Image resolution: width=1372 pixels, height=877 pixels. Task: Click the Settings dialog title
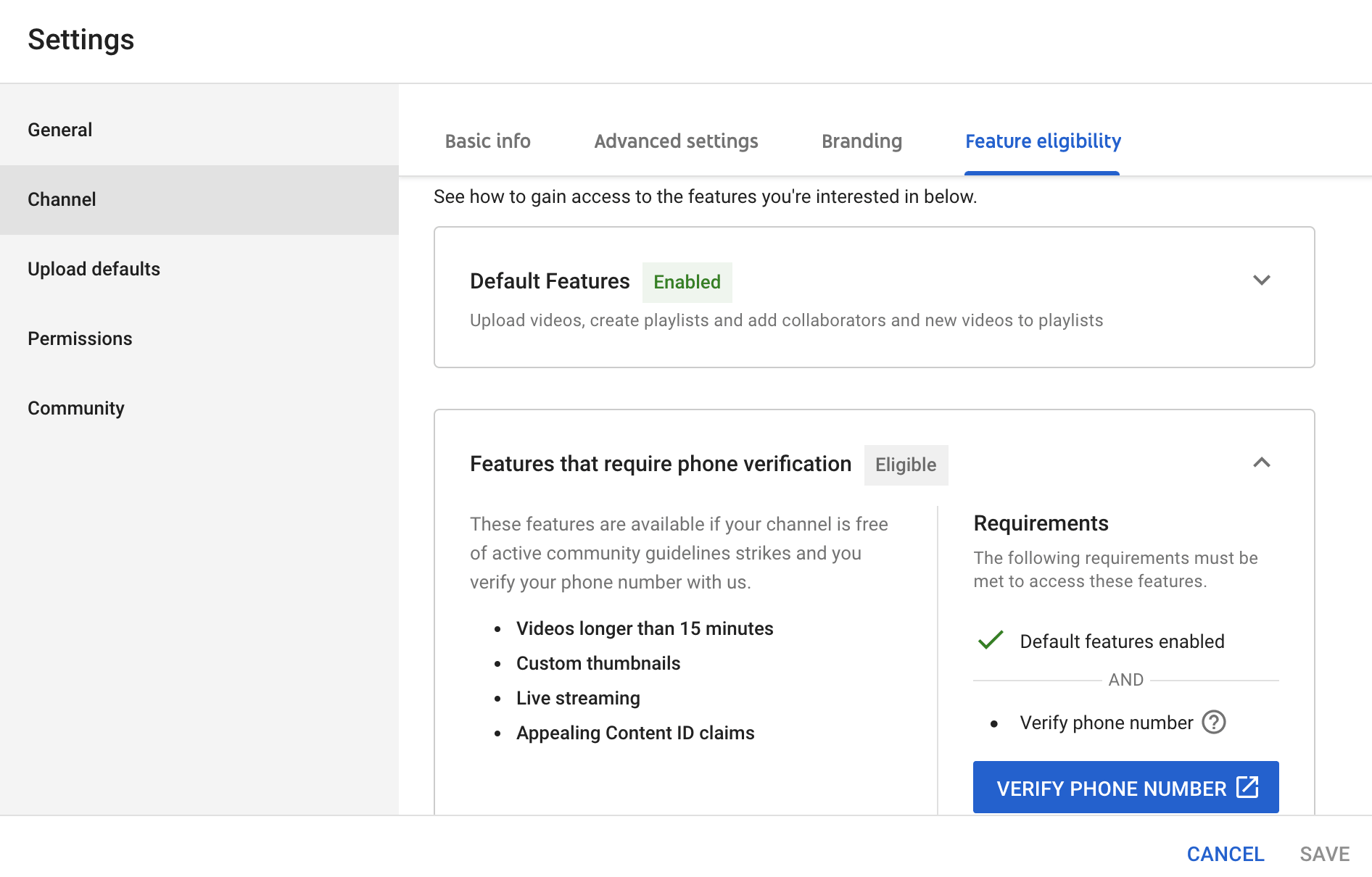81,40
